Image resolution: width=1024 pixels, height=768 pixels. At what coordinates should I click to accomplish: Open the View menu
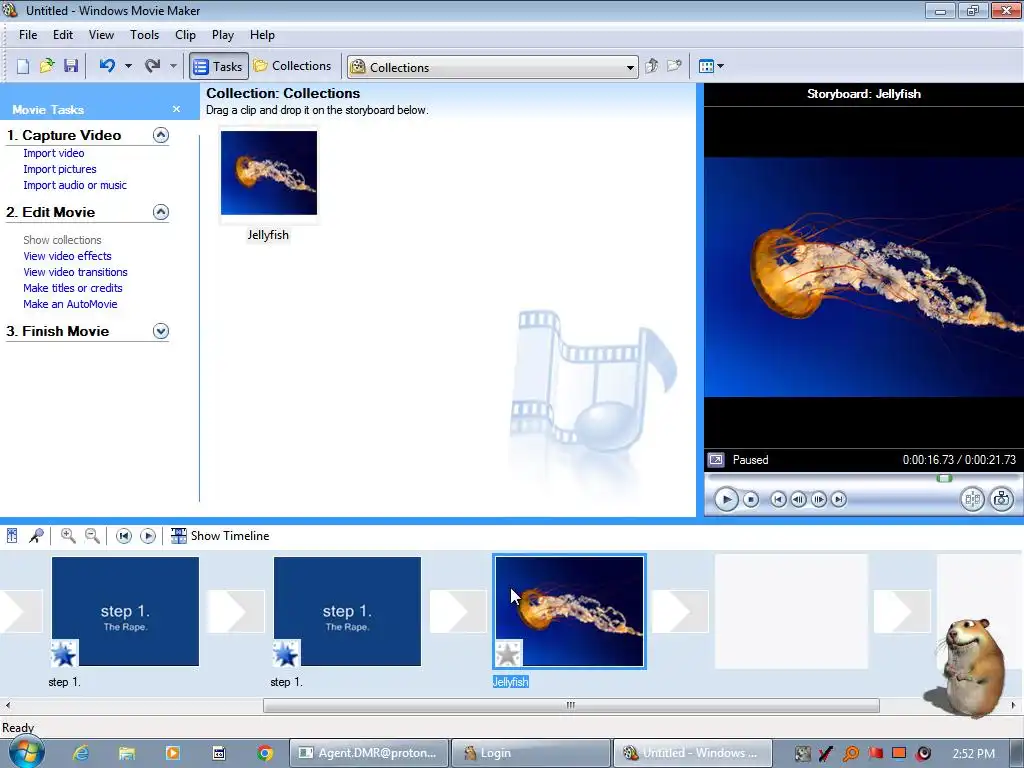101,35
